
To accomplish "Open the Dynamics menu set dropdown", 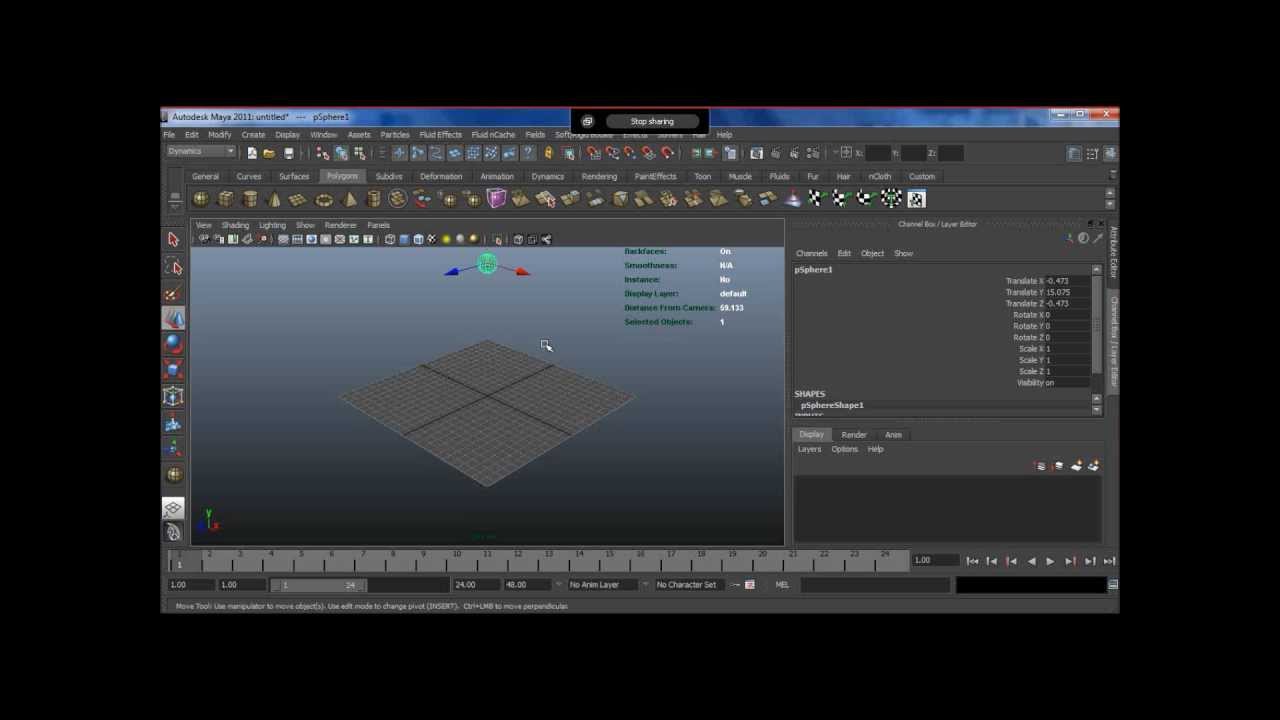I will 201,152.
